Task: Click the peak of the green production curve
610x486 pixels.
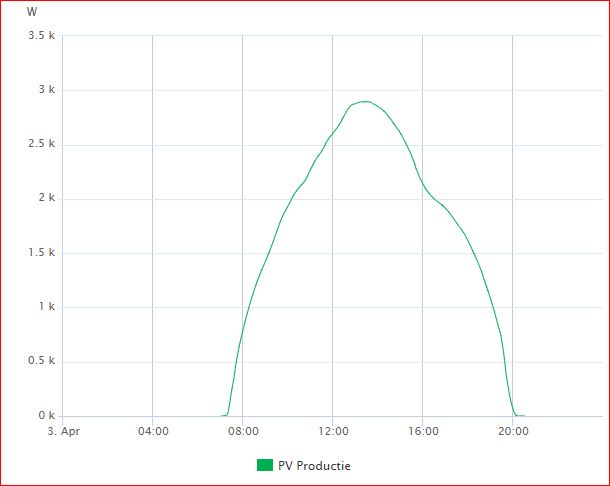Action: point(365,102)
